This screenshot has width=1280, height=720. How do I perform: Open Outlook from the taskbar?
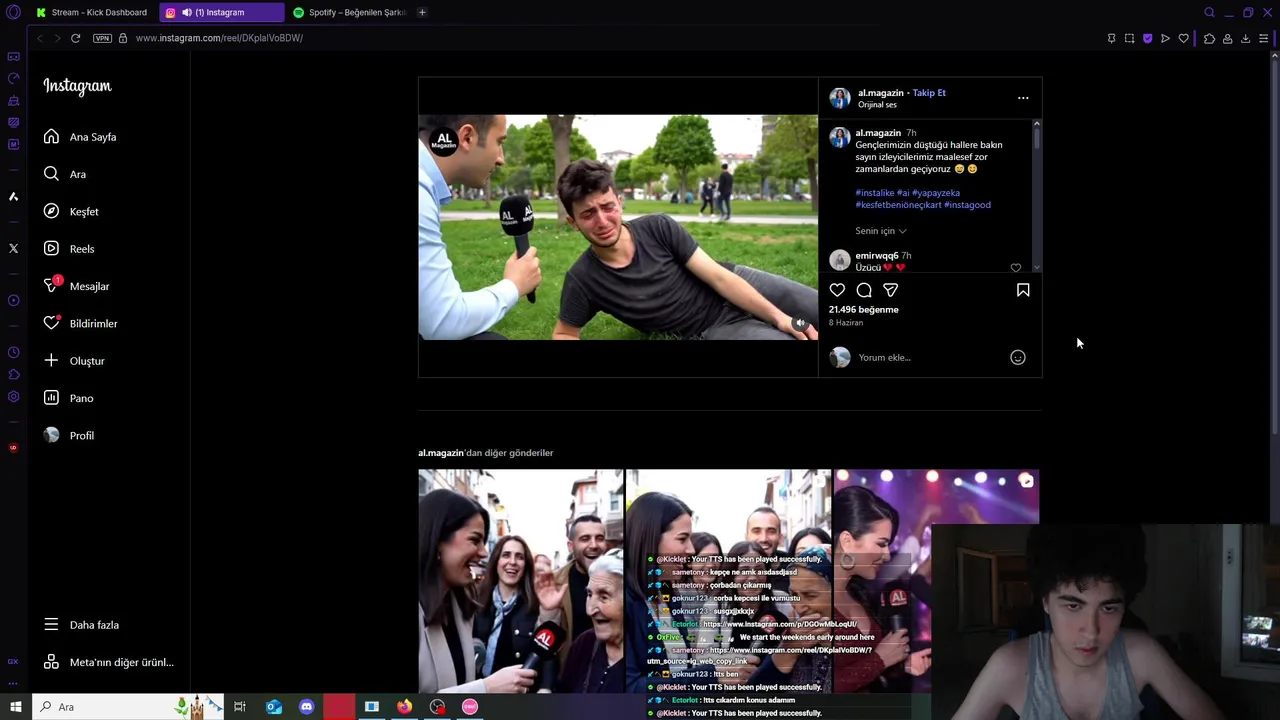tap(274, 707)
